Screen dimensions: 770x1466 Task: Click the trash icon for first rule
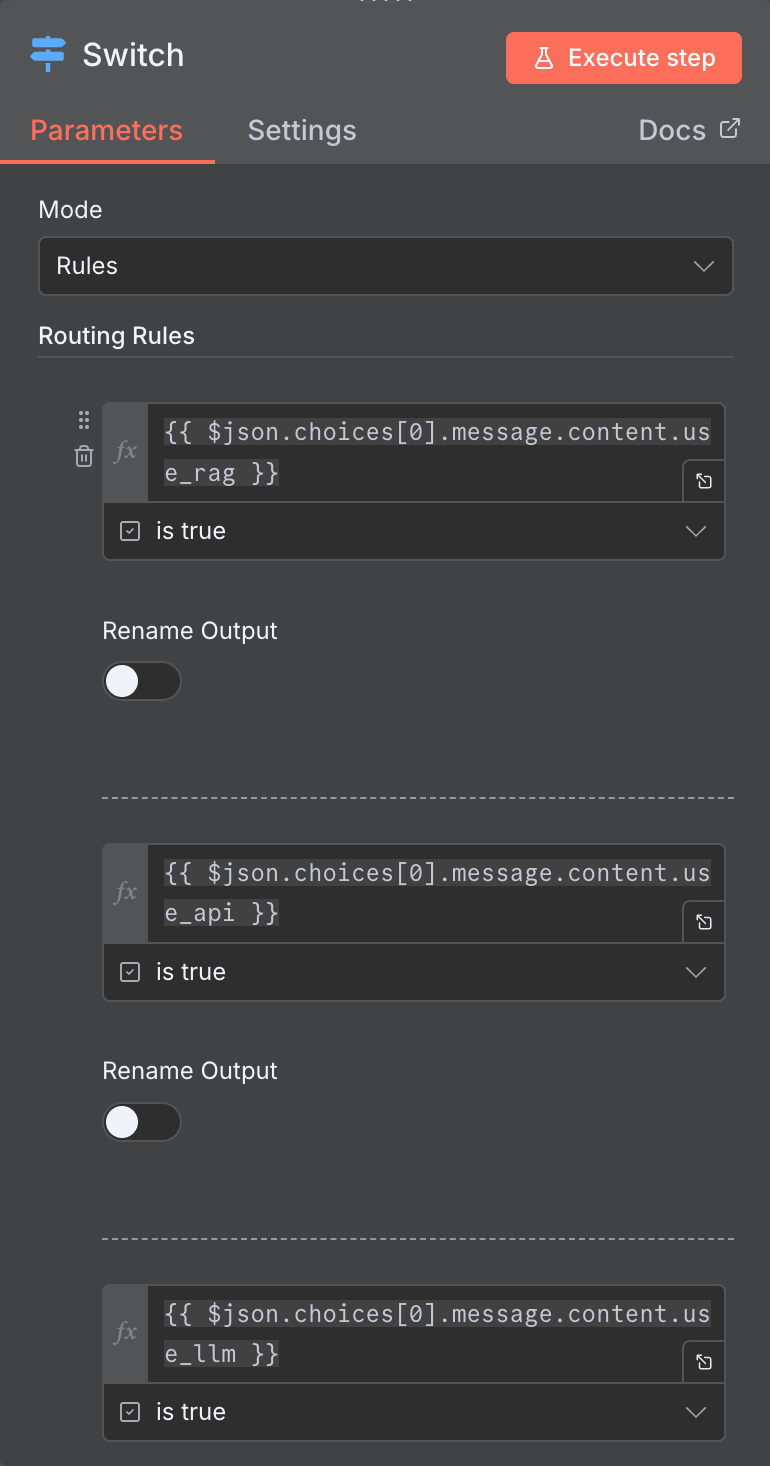84,456
